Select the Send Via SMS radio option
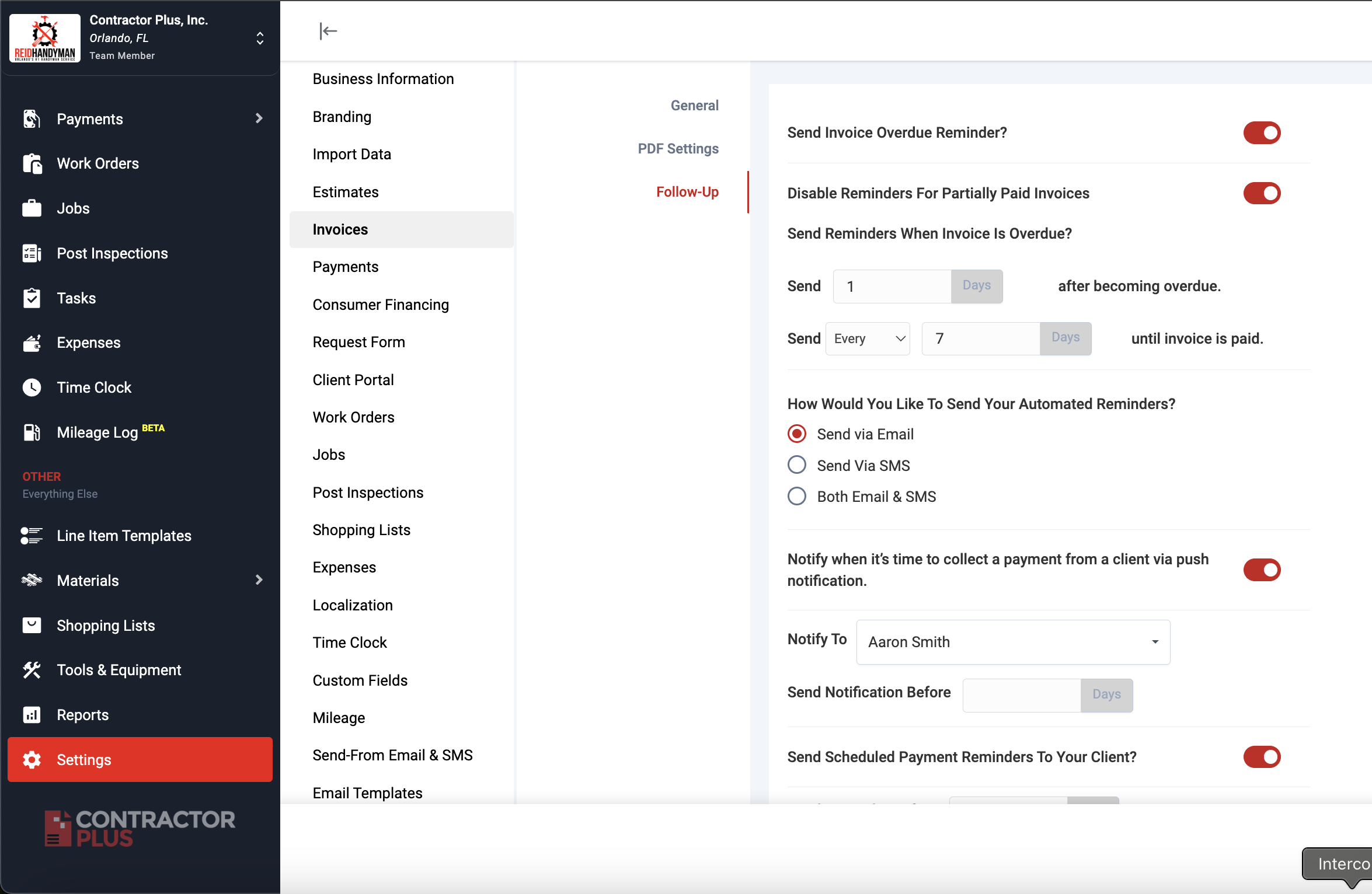 click(x=797, y=465)
